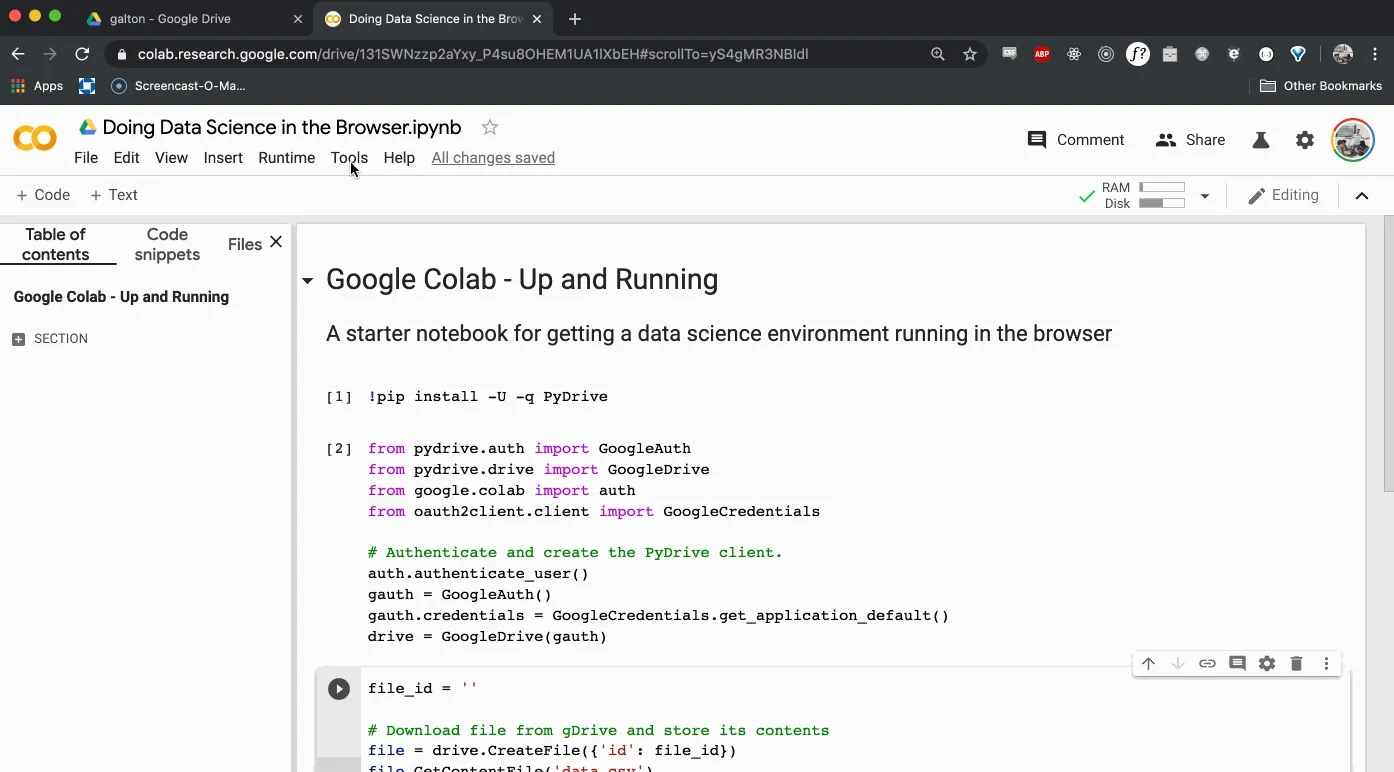Delete the cell with the trash icon
1394x772 pixels.
coord(1296,664)
